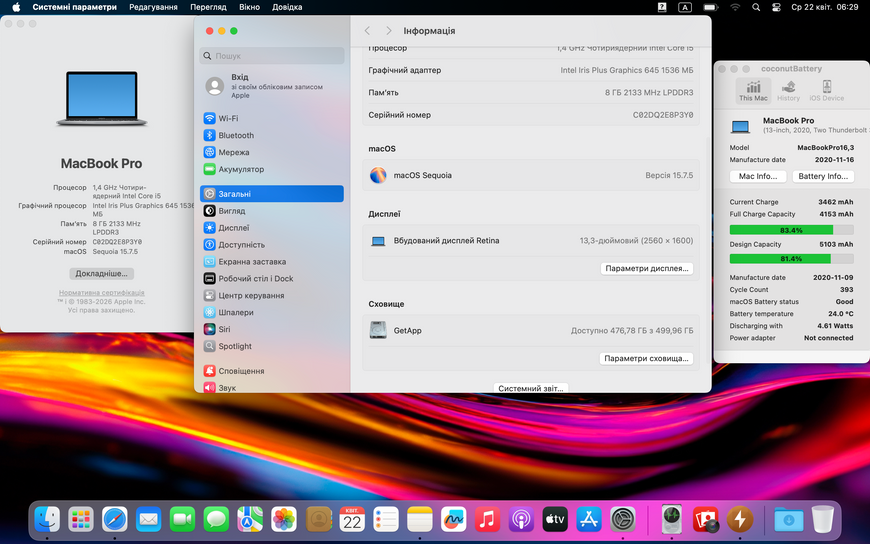This screenshot has height=544, width=870.
Task: Open Шпалери wallpaper settings
Action: 272,313
